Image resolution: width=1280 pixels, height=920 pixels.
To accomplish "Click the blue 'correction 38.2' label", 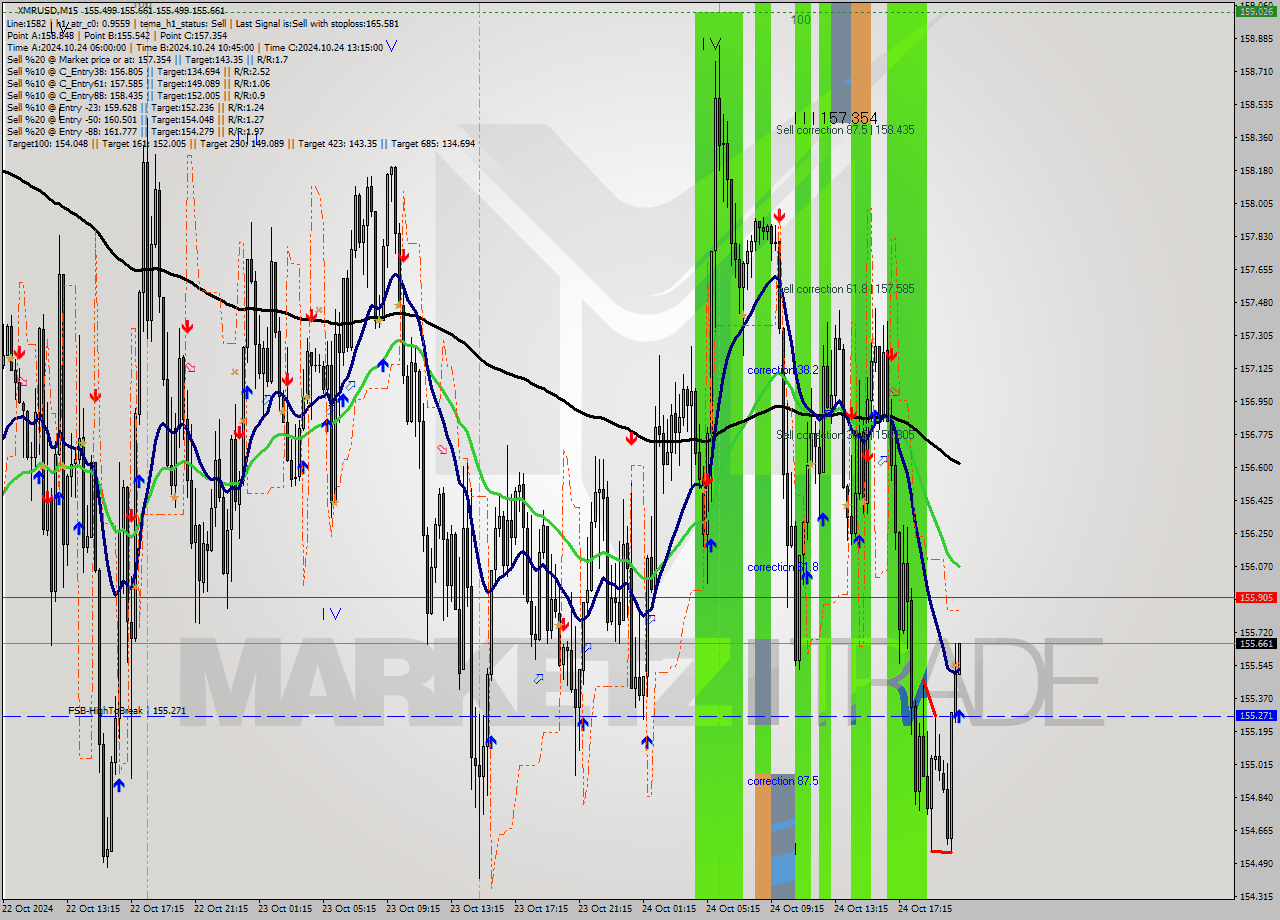I will (x=783, y=370).
